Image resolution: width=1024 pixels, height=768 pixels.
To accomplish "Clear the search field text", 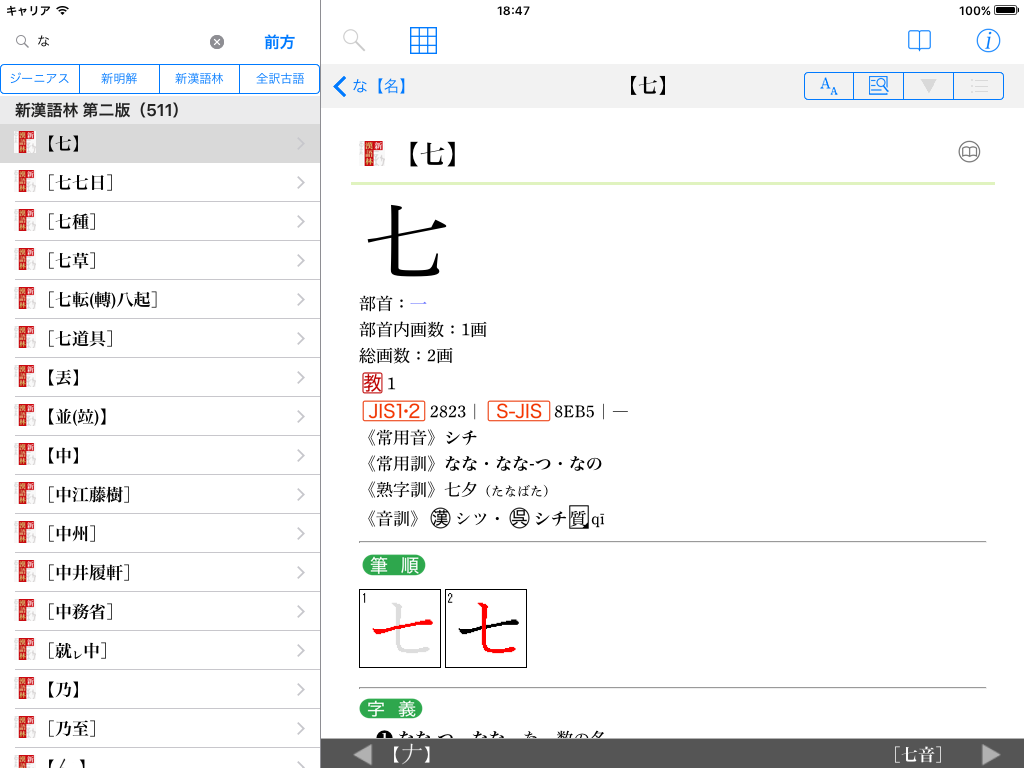I will click(217, 42).
